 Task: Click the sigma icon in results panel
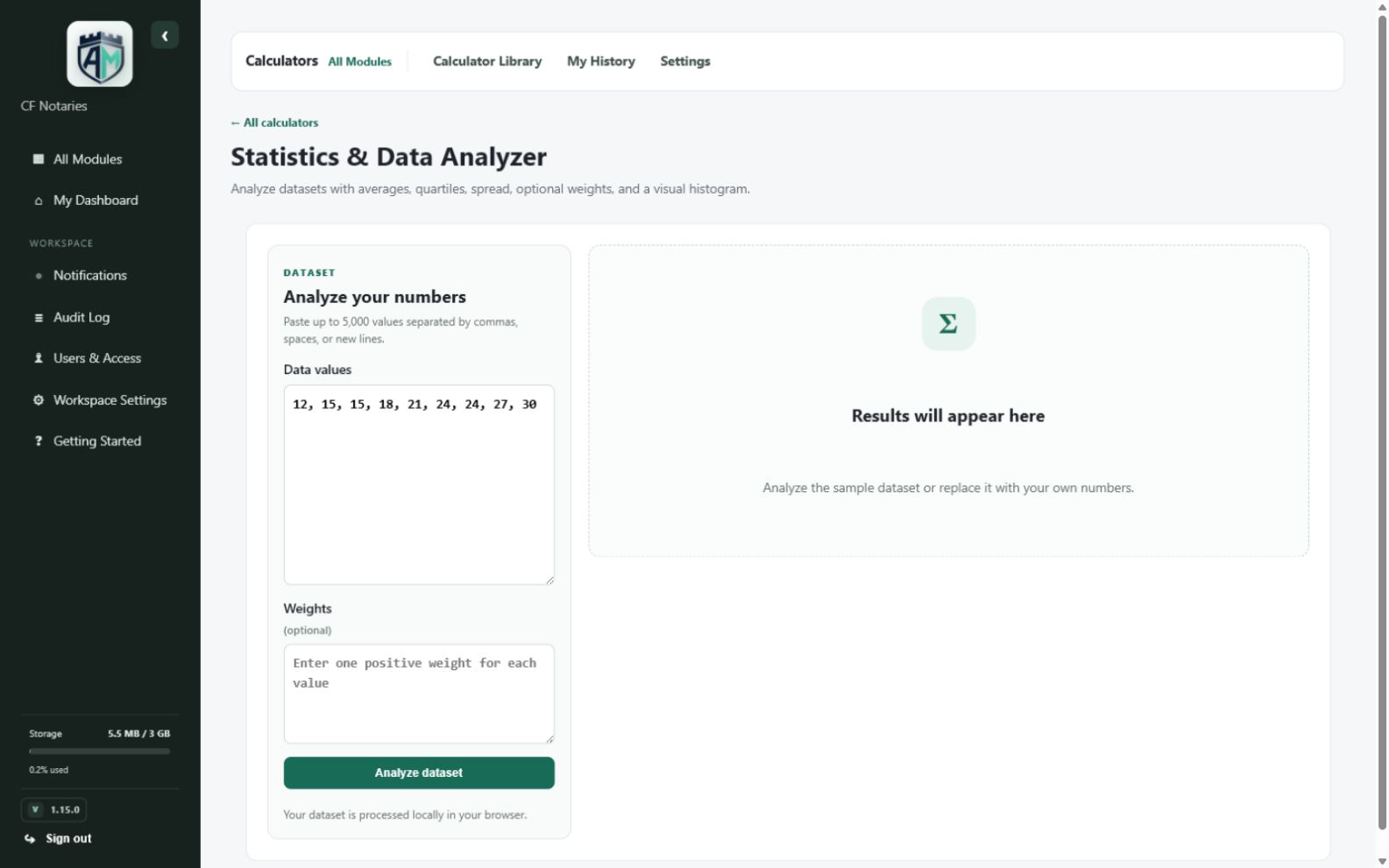point(948,324)
